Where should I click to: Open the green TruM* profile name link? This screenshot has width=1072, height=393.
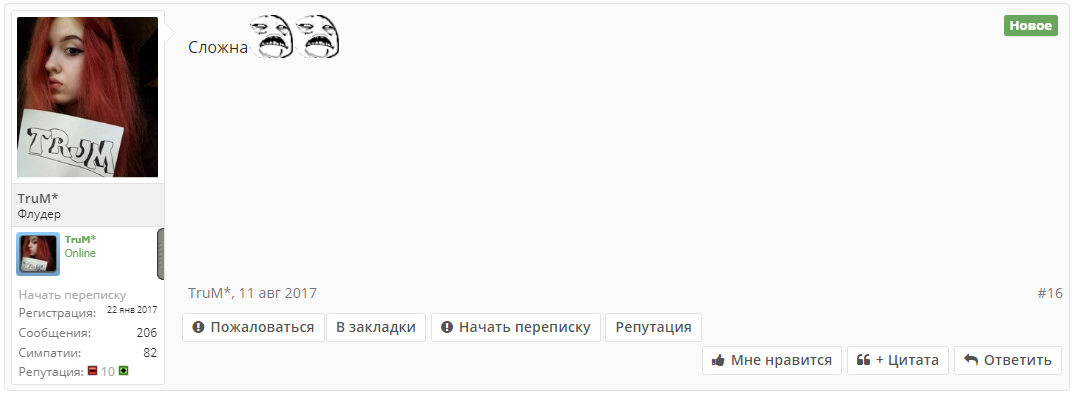click(x=81, y=239)
